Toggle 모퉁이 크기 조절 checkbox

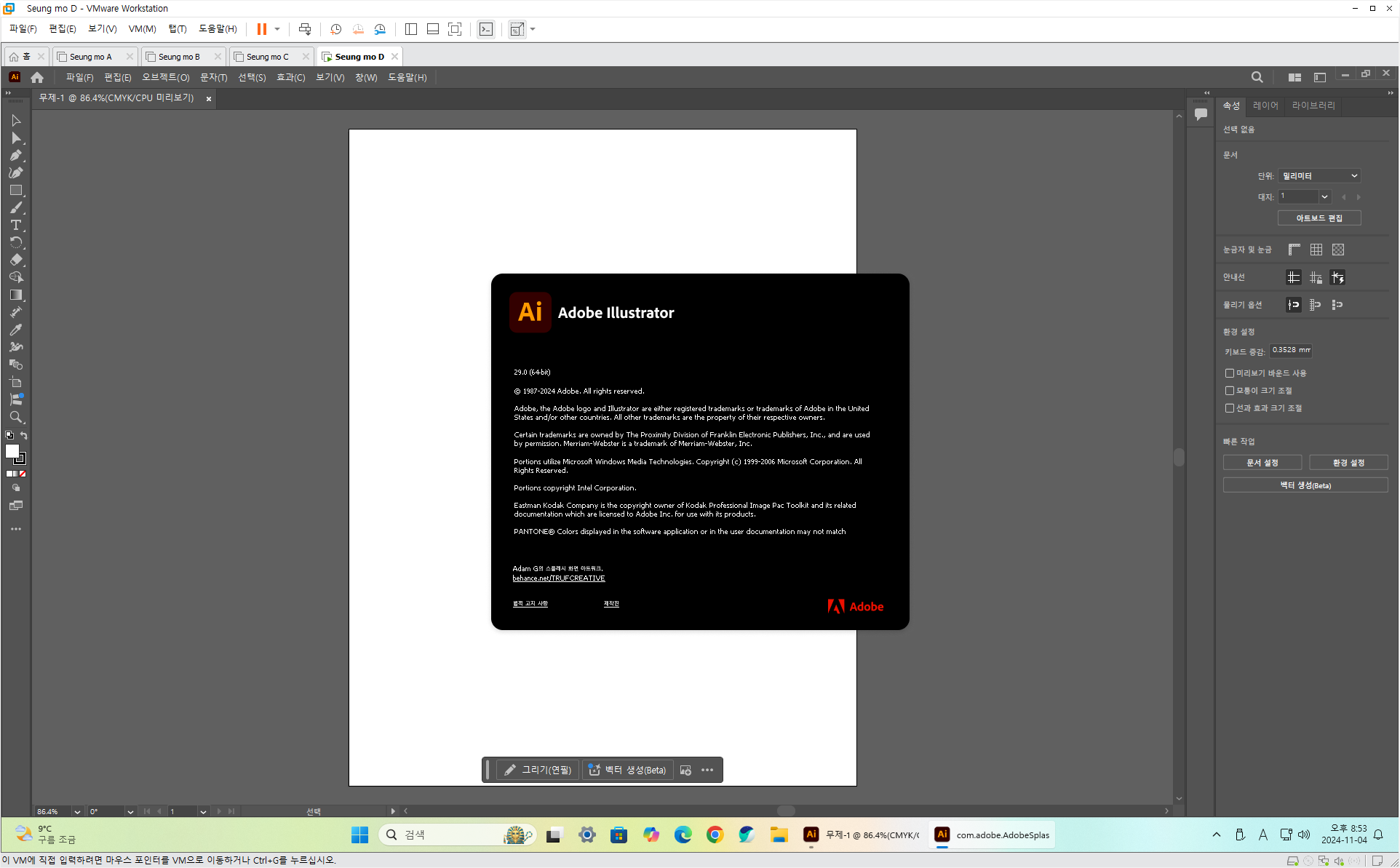(1230, 391)
